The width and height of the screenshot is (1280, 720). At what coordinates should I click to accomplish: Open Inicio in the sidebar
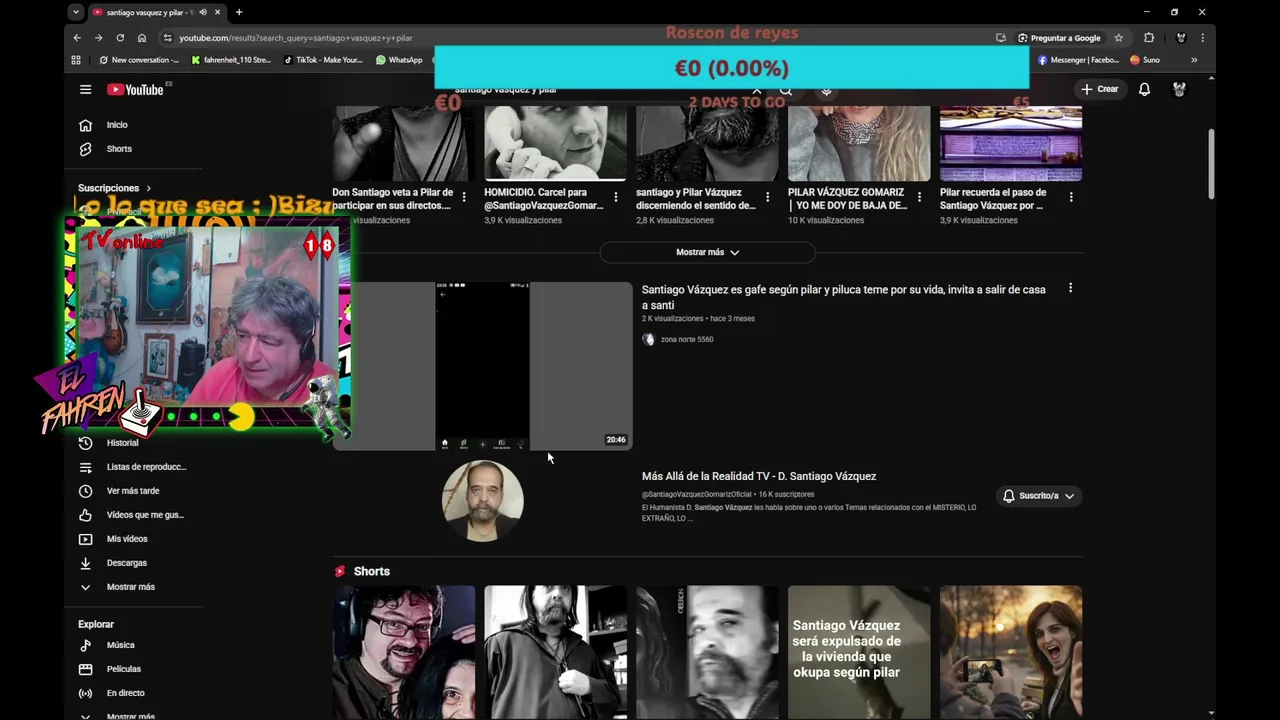[117, 125]
